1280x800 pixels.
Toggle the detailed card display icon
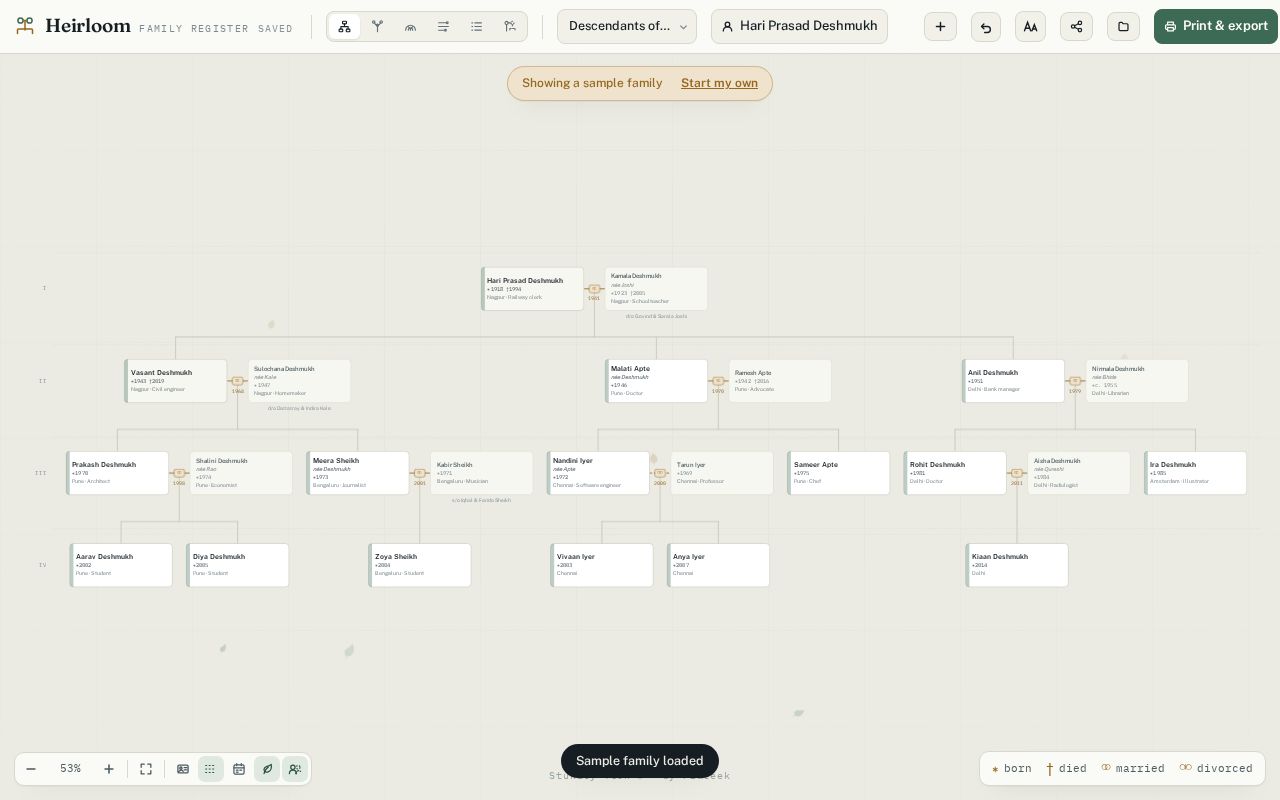point(183,769)
